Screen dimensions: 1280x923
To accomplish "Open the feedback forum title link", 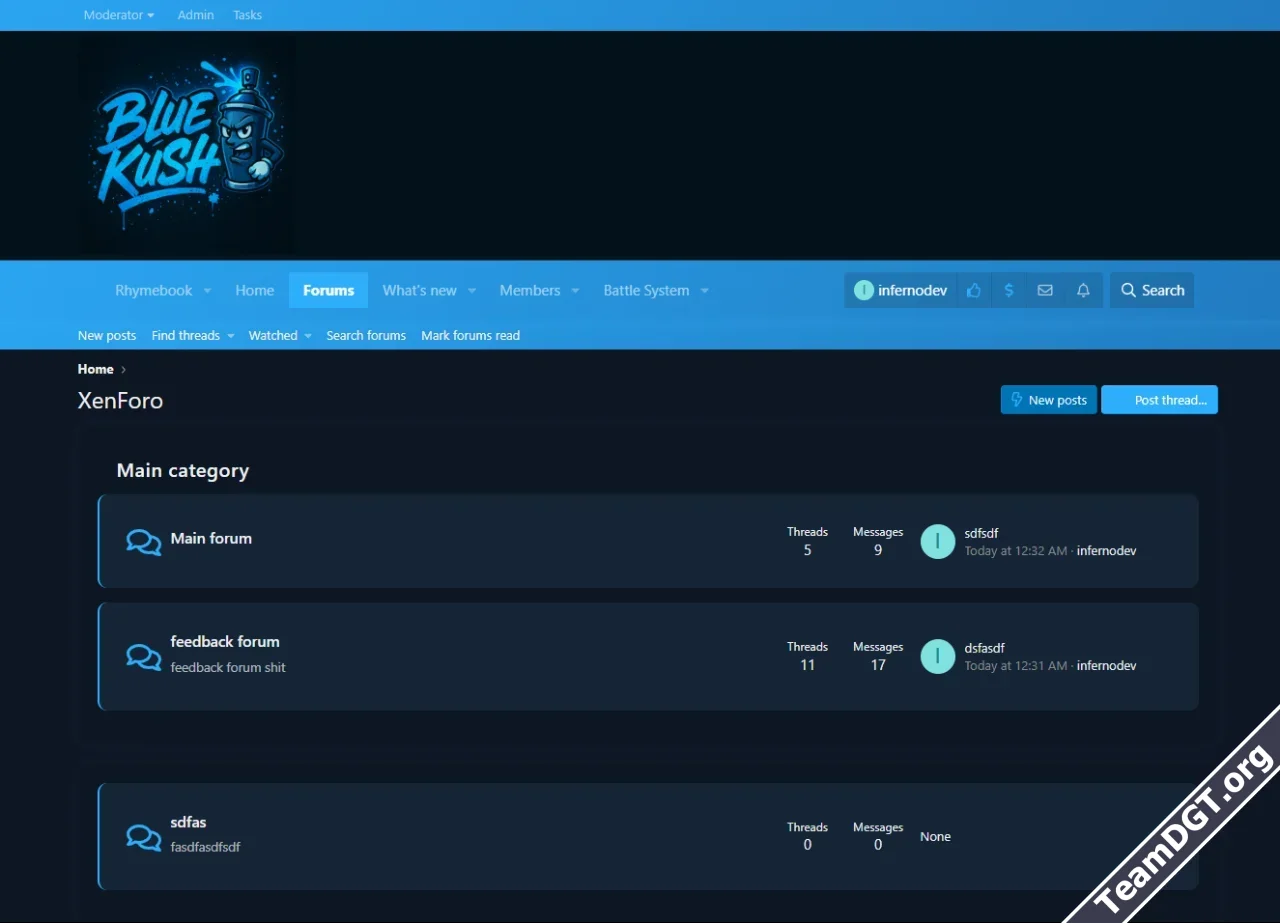I will click(x=225, y=641).
